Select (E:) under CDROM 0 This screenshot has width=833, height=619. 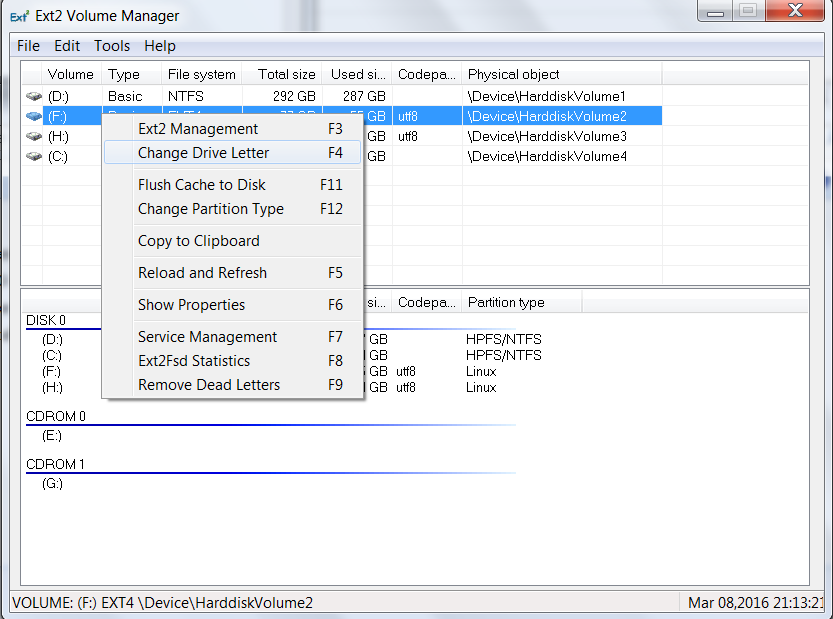[52, 436]
